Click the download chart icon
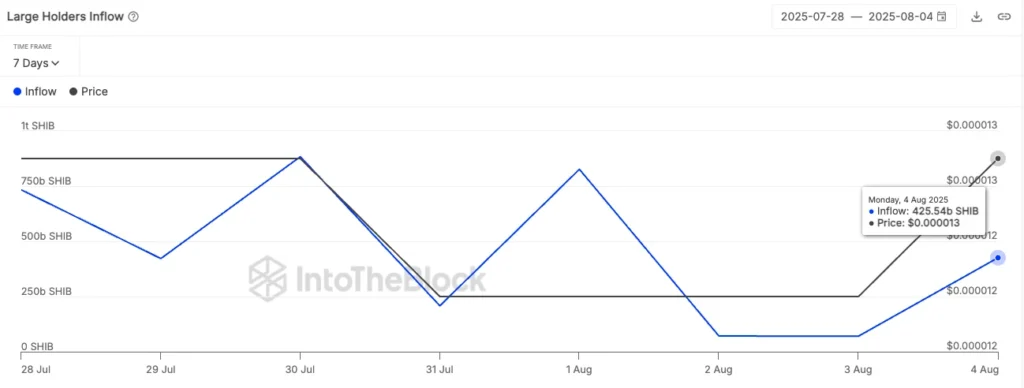The height and width of the screenshot is (388, 1024). pos(976,17)
